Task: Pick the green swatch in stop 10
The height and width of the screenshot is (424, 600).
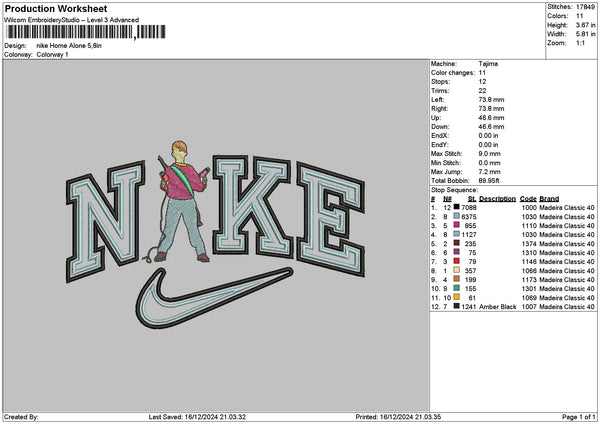Action: [x=457, y=288]
